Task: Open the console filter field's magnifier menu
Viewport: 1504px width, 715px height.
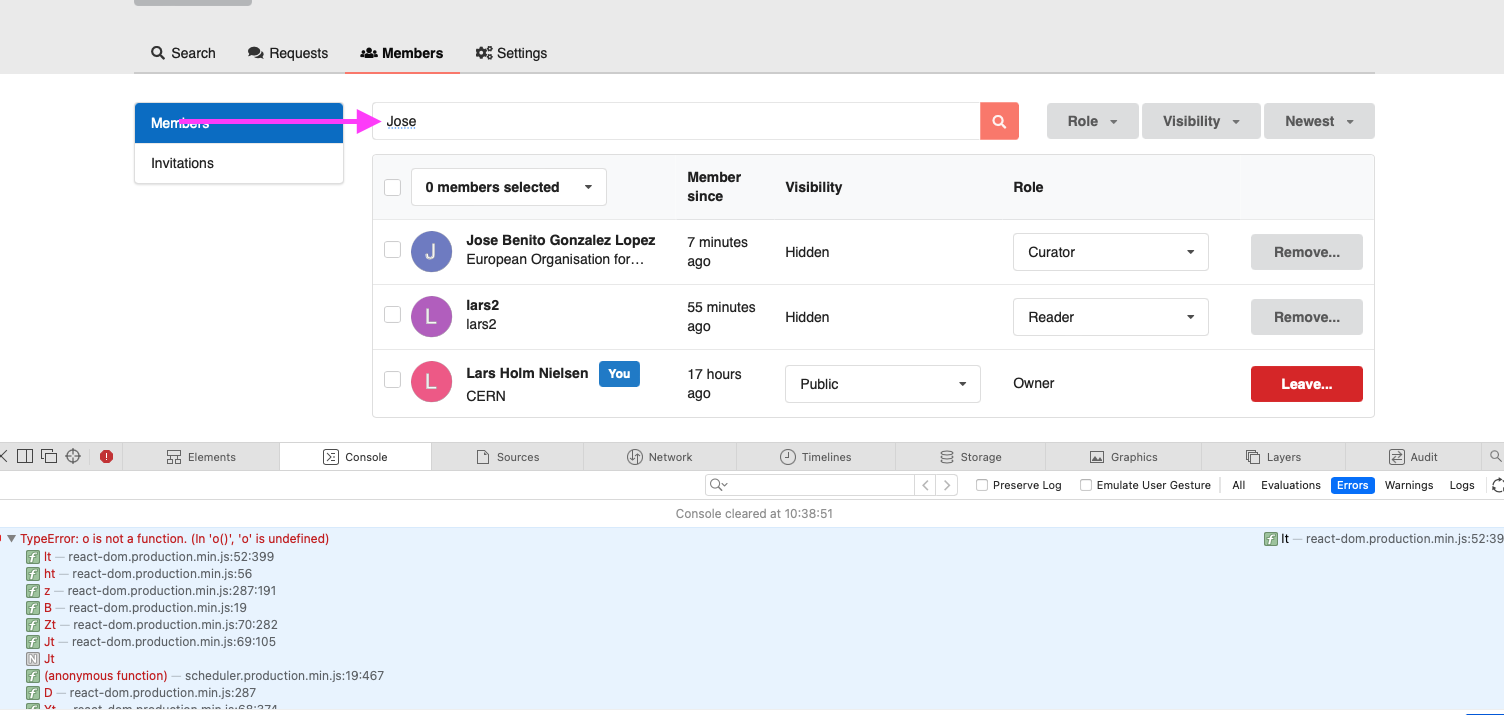Action: (x=714, y=484)
